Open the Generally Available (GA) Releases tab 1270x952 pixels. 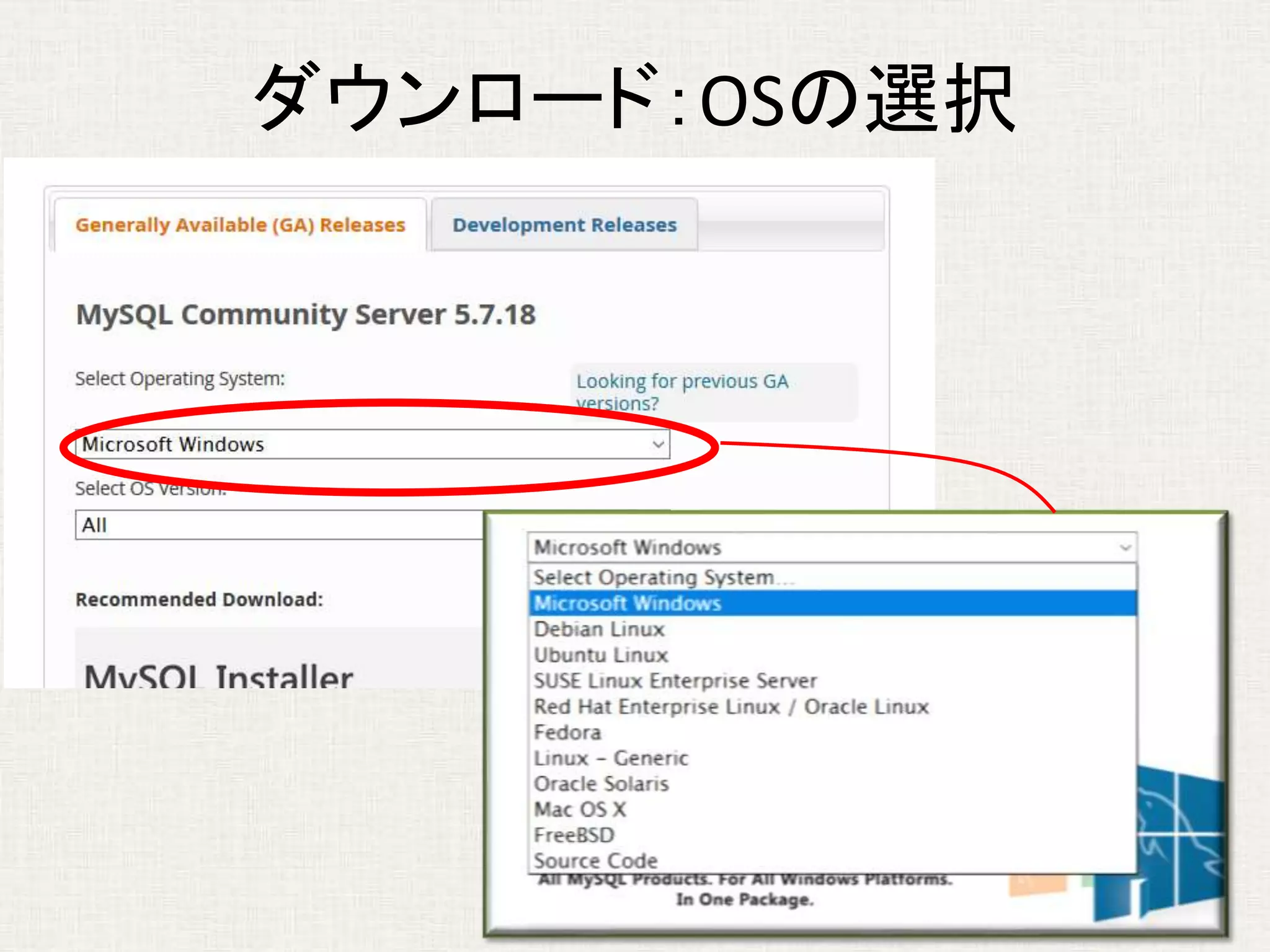click(x=240, y=225)
